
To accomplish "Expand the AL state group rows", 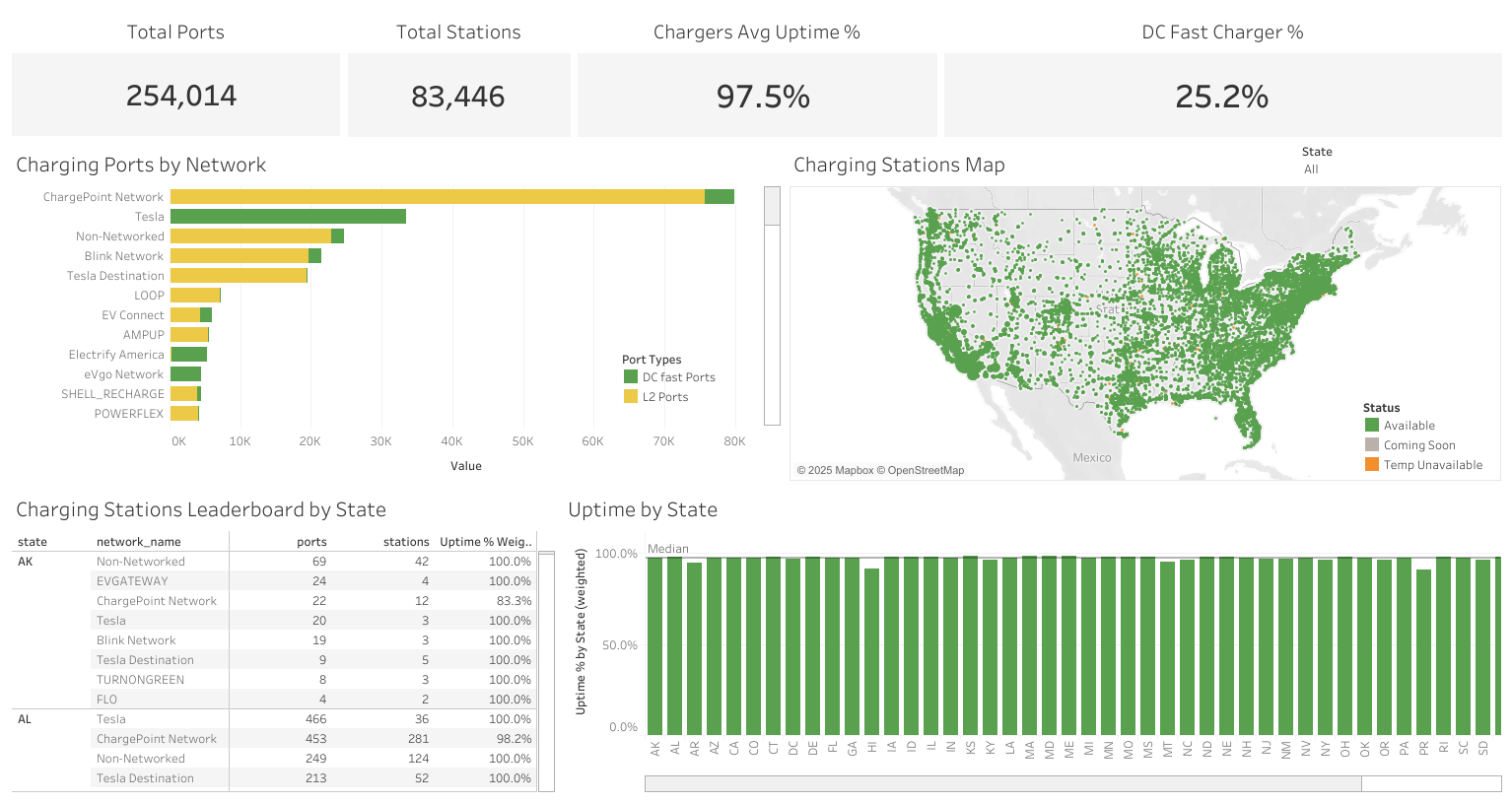I will (25, 719).
